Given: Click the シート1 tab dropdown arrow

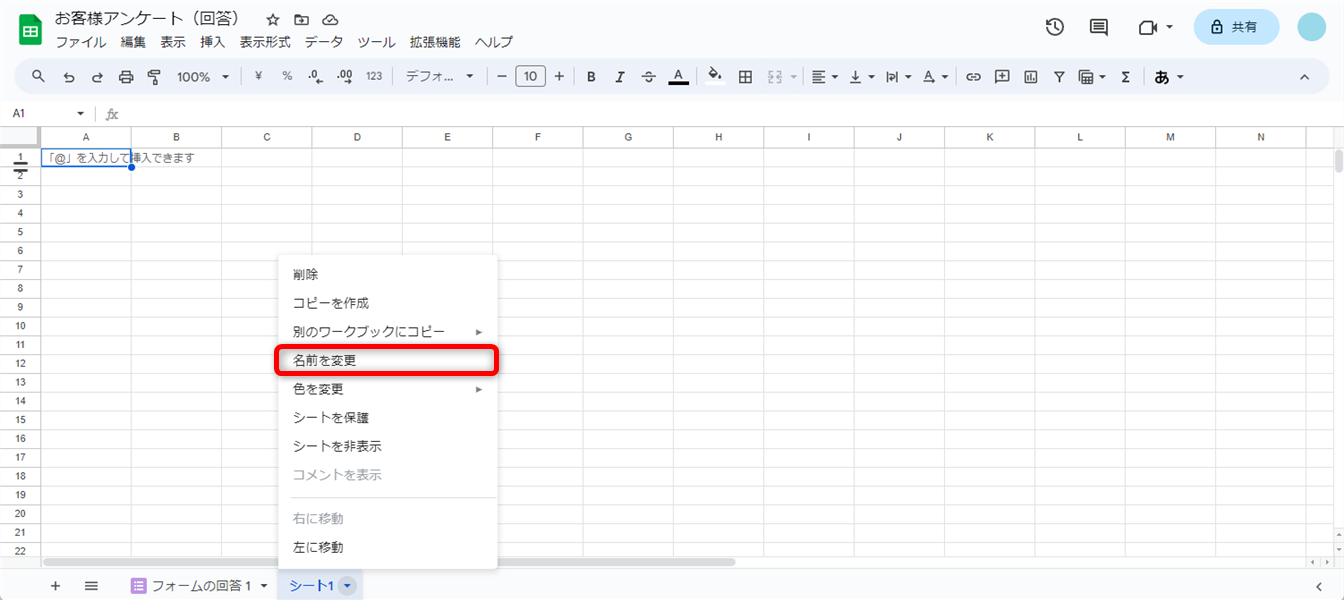Looking at the screenshot, I should click(346, 586).
